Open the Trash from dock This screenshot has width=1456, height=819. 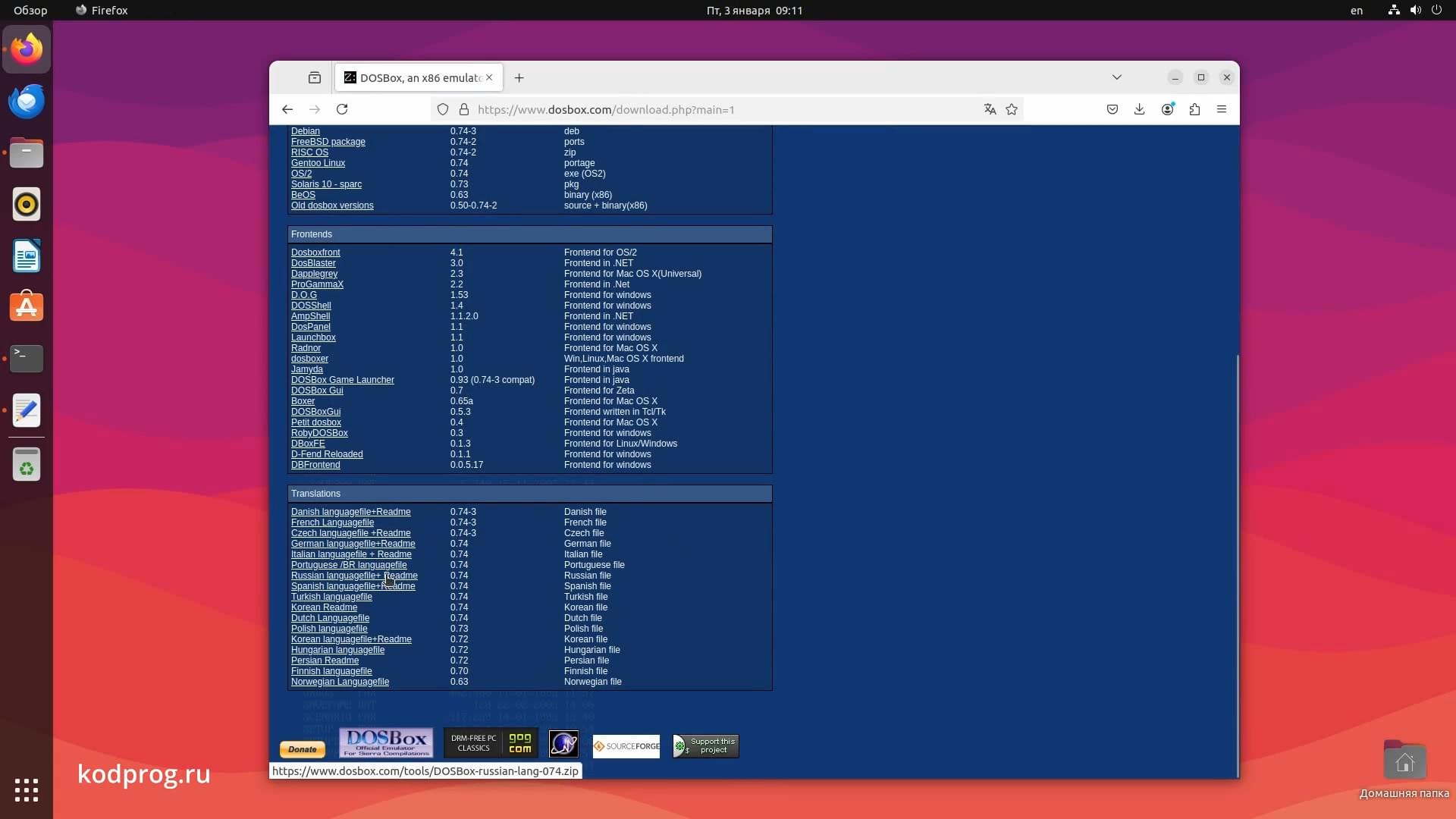click(27, 464)
